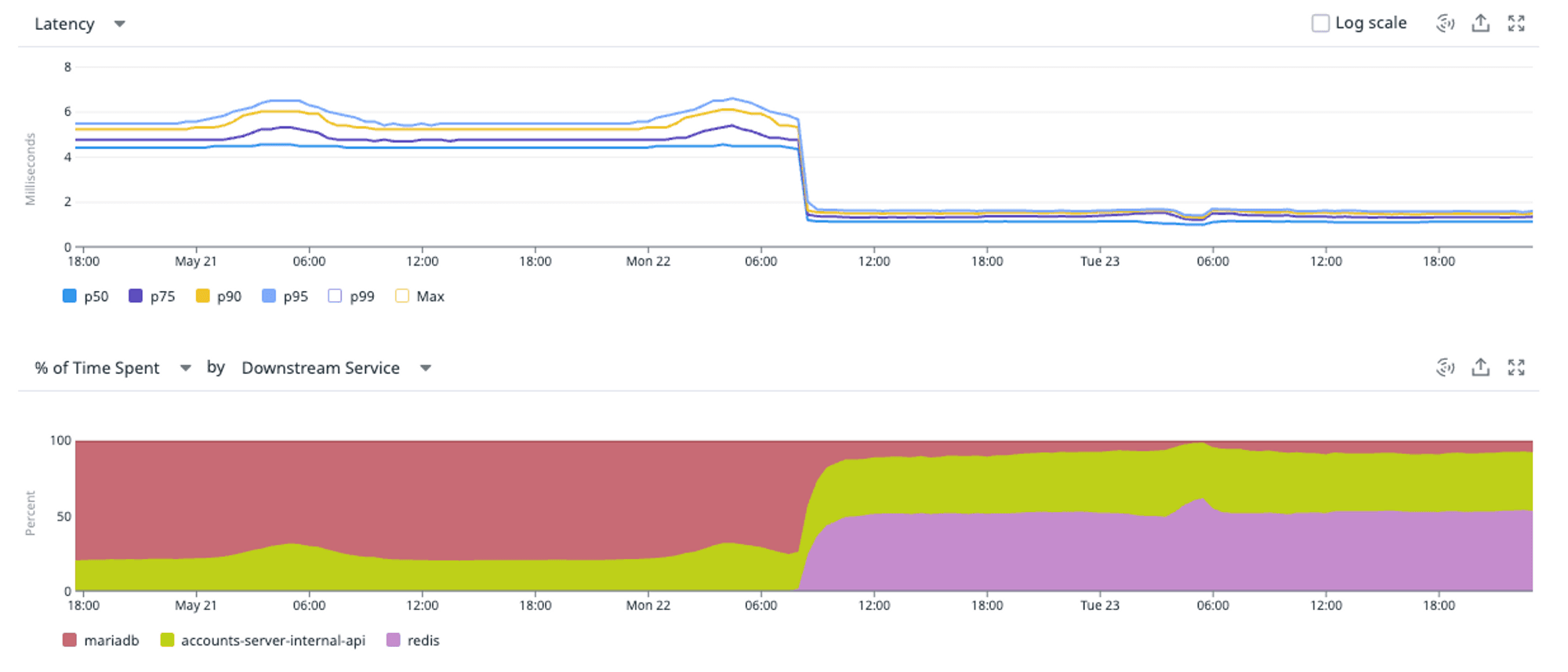Screen dimensions: 1568x672
Task: Expand the Latency chart to fullscreen
Action: (1516, 24)
